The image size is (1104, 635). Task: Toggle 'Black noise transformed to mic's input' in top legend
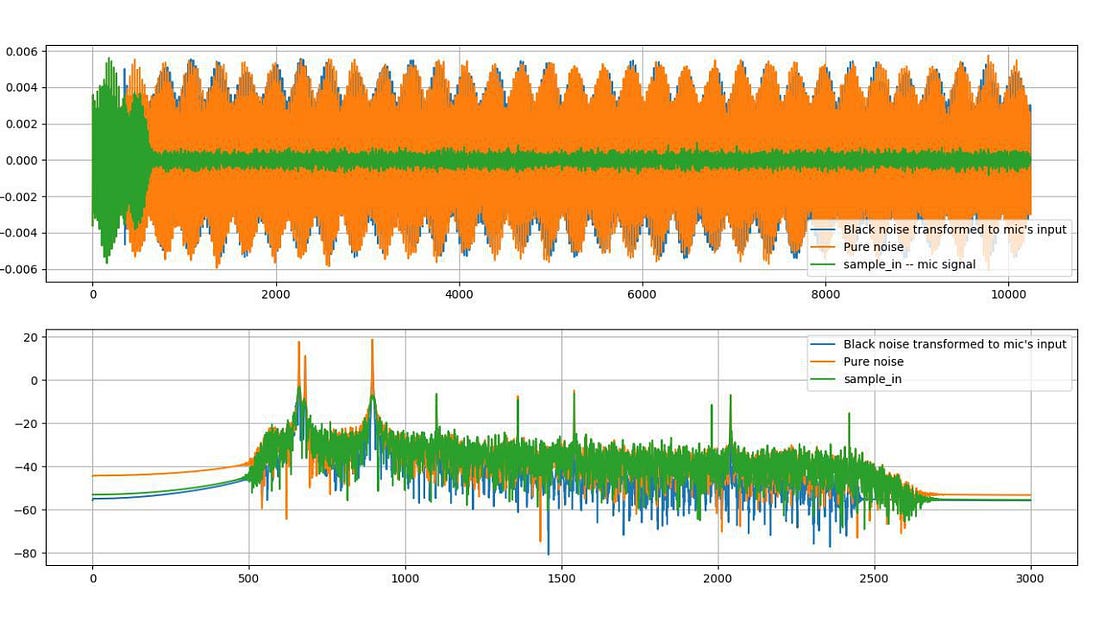940,229
